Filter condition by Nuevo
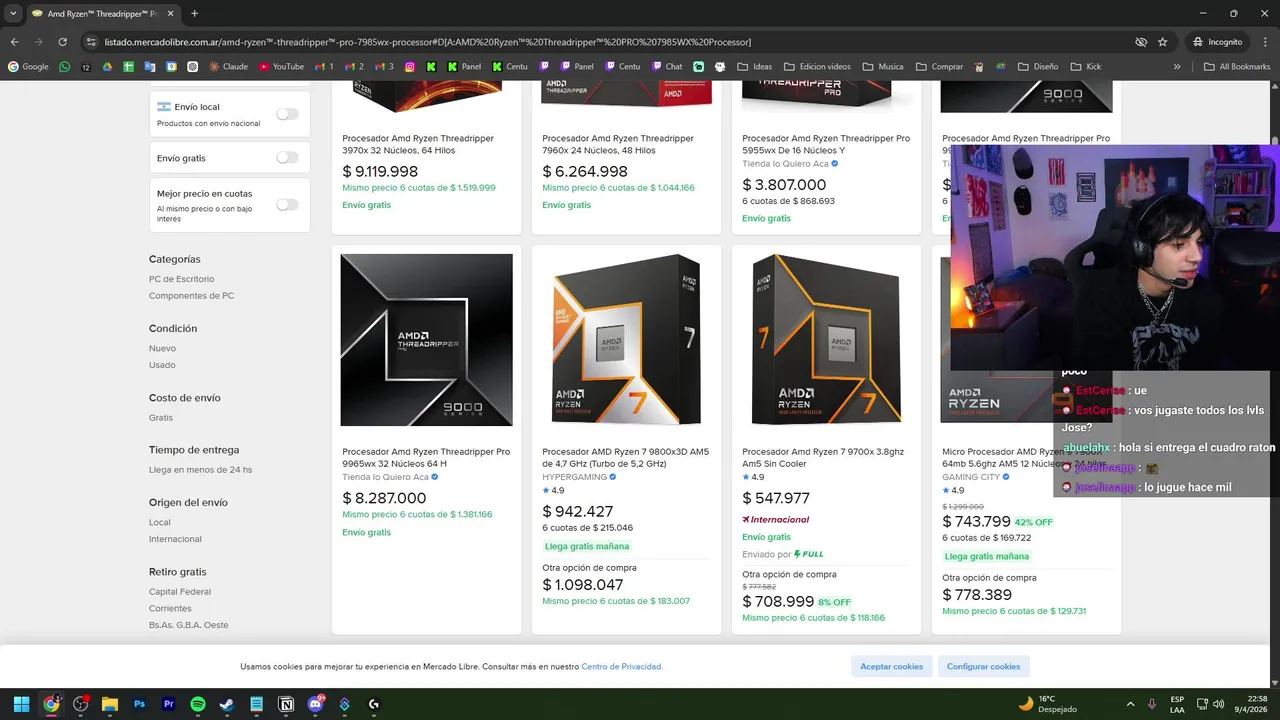The height and width of the screenshot is (720, 1280). pyautogui.click(x=162, y=348)
